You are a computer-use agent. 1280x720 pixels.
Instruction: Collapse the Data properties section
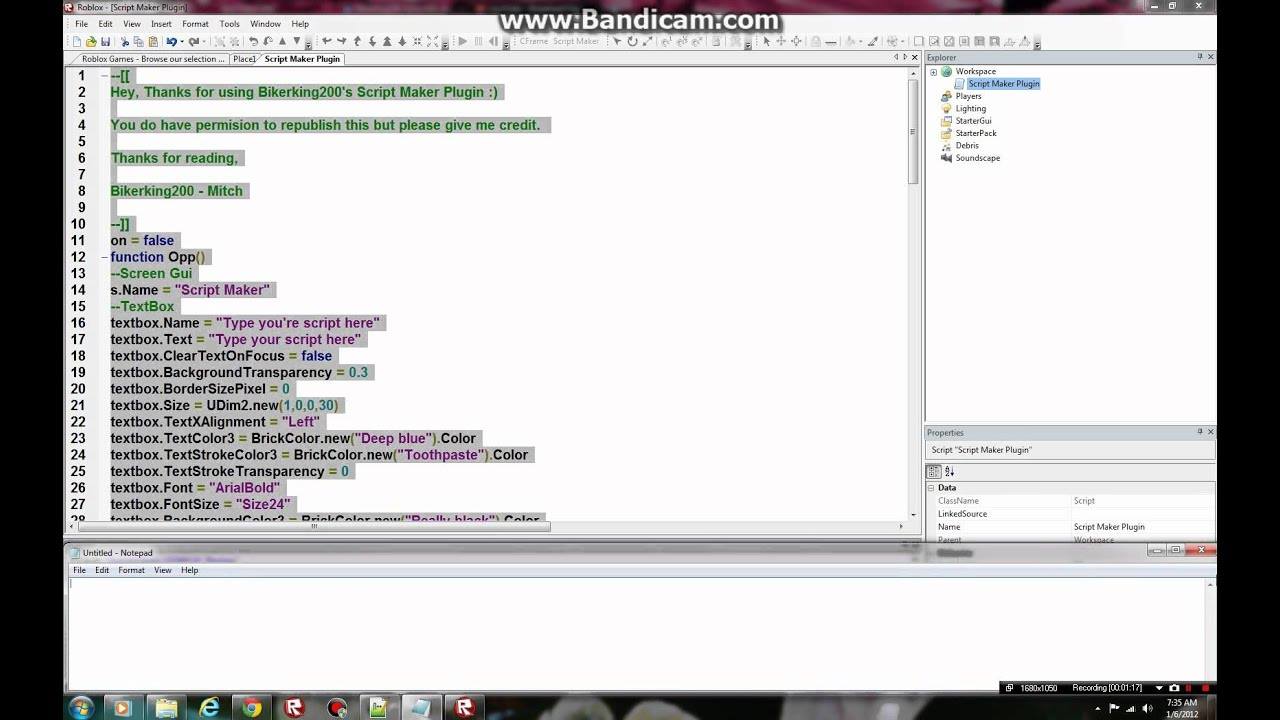pos(932,488)
